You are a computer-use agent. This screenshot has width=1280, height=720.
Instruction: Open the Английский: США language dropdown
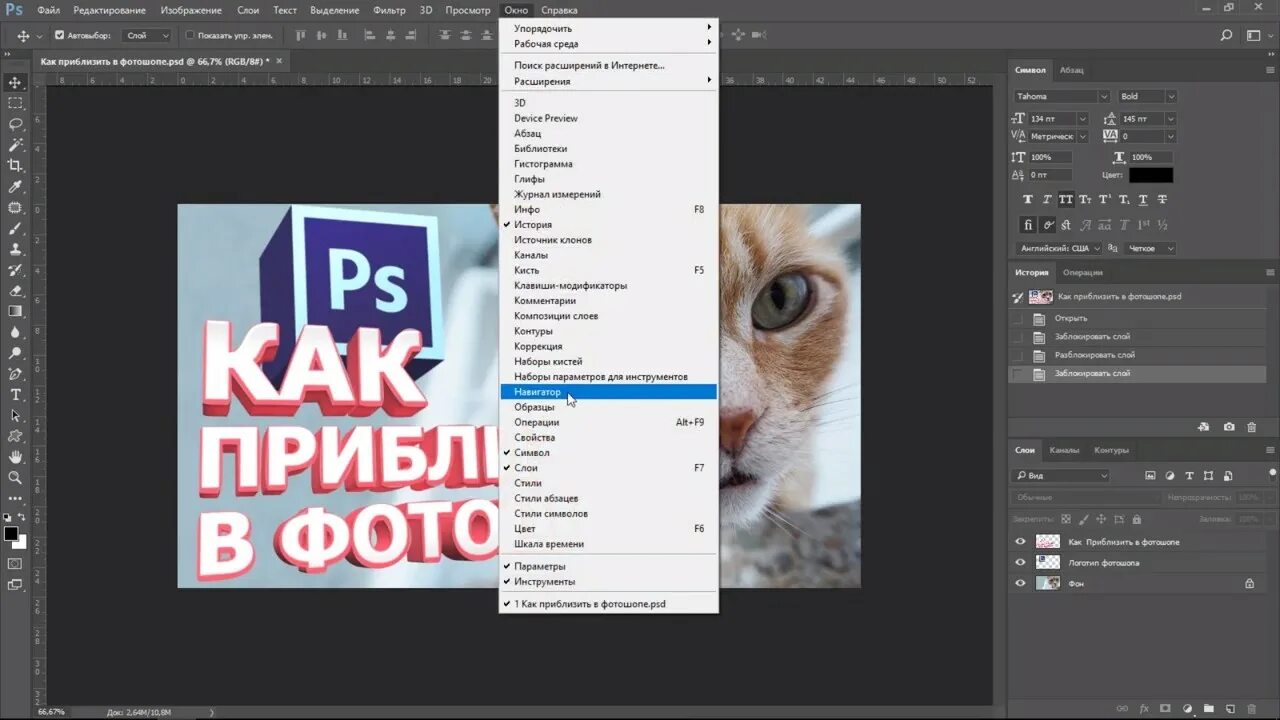pyautogui.click(x=1059, y=248)
